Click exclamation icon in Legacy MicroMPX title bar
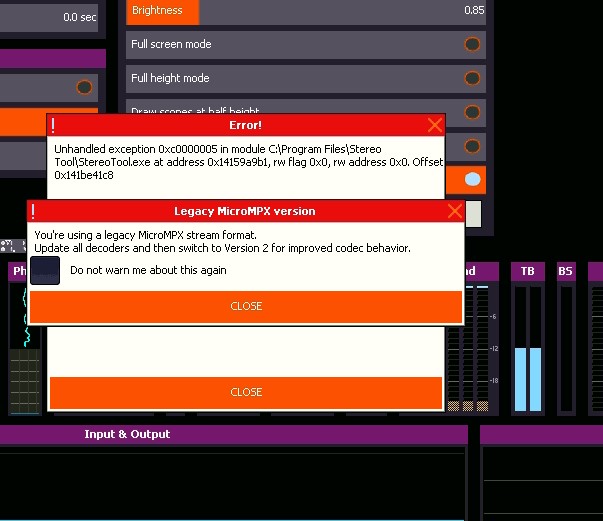 (x=33, y=211)
